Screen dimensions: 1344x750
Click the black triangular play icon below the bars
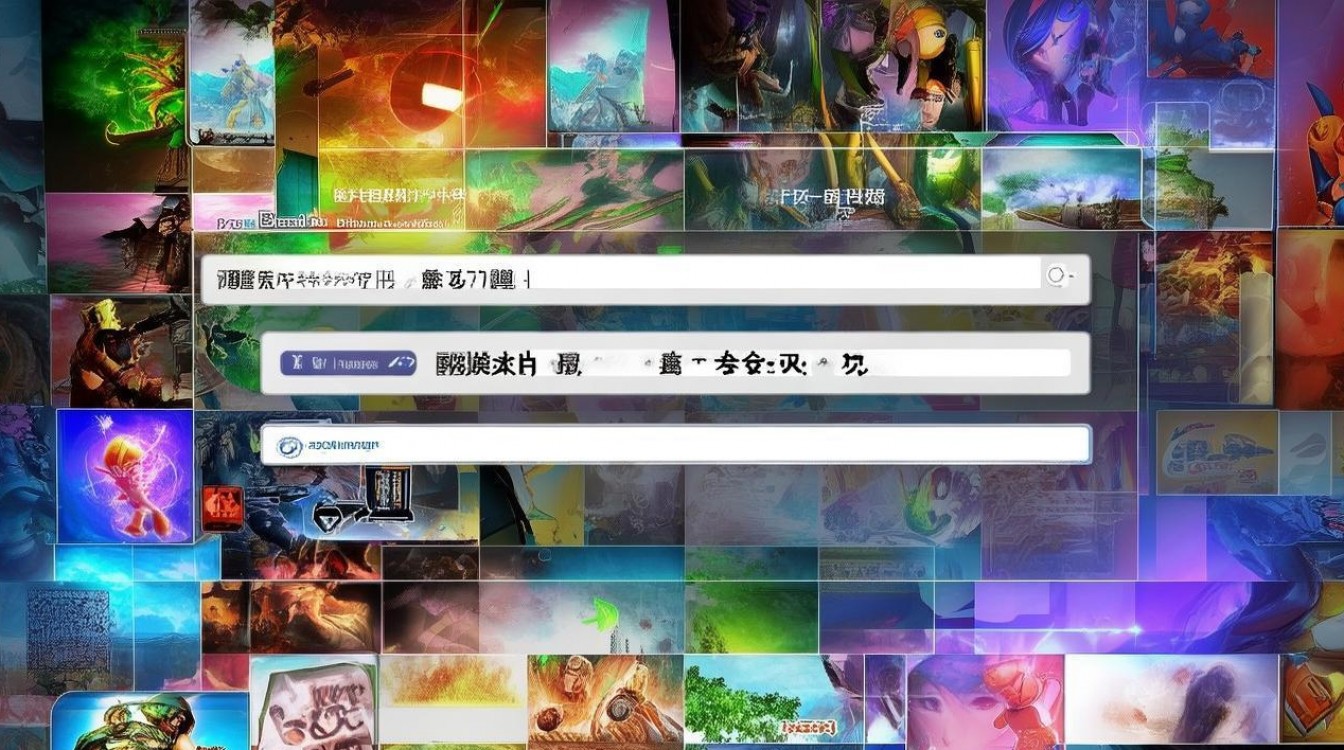(326, 520)
